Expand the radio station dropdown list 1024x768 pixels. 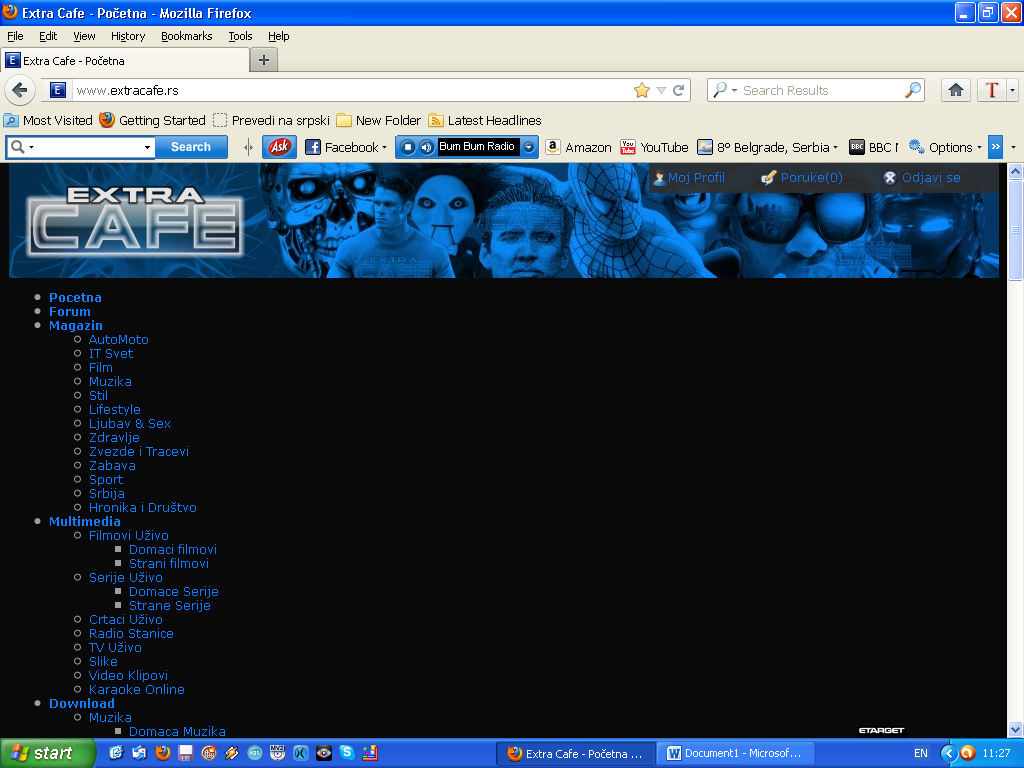coord(529,147)
